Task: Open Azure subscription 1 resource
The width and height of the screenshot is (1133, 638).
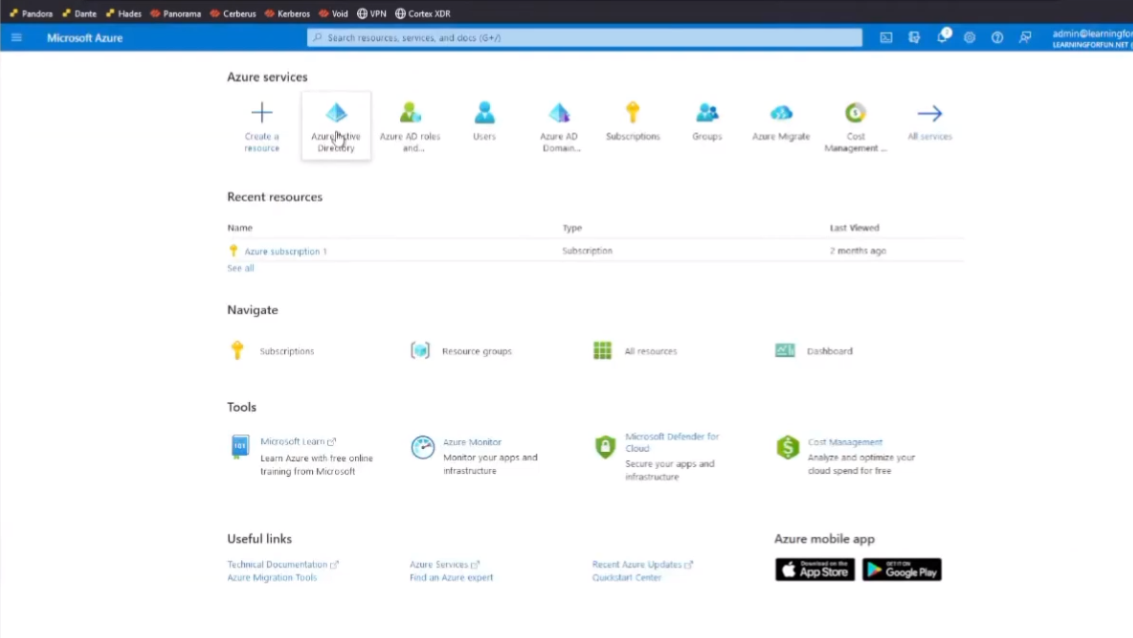Action: click(285, 251)
